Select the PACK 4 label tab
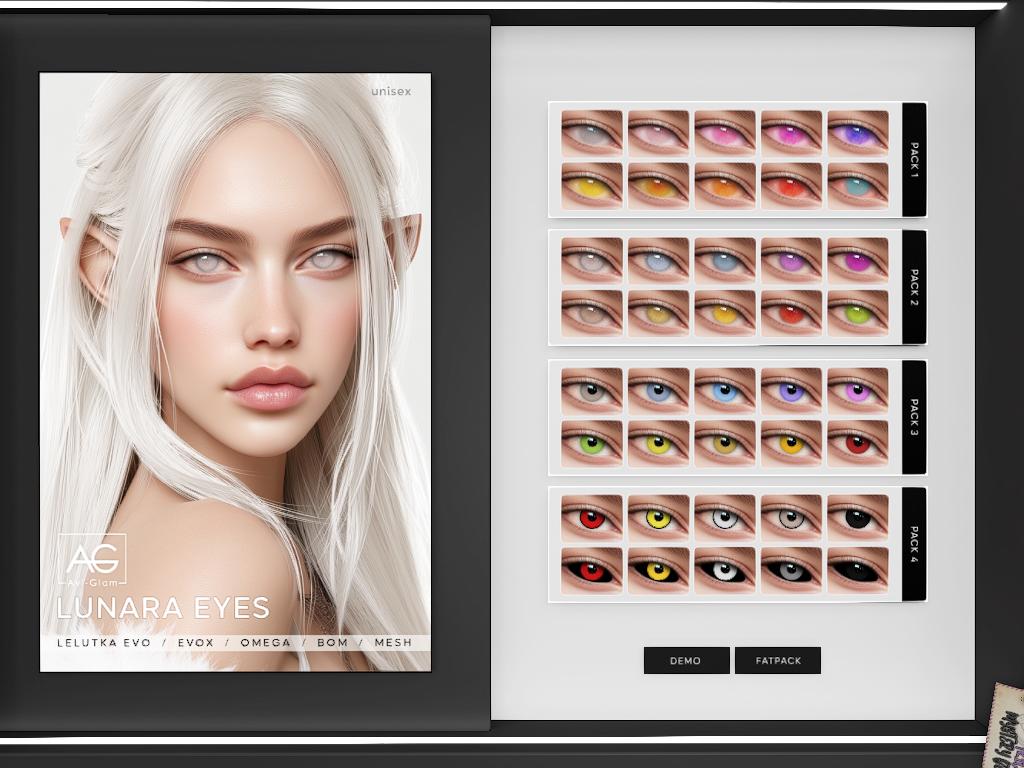 point(914,544)
